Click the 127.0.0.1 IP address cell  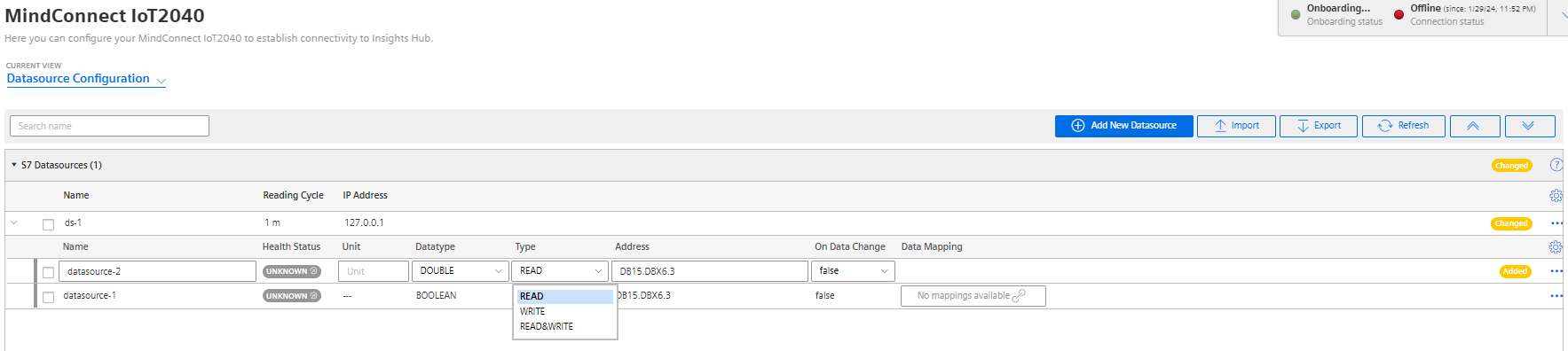(364, 223)
